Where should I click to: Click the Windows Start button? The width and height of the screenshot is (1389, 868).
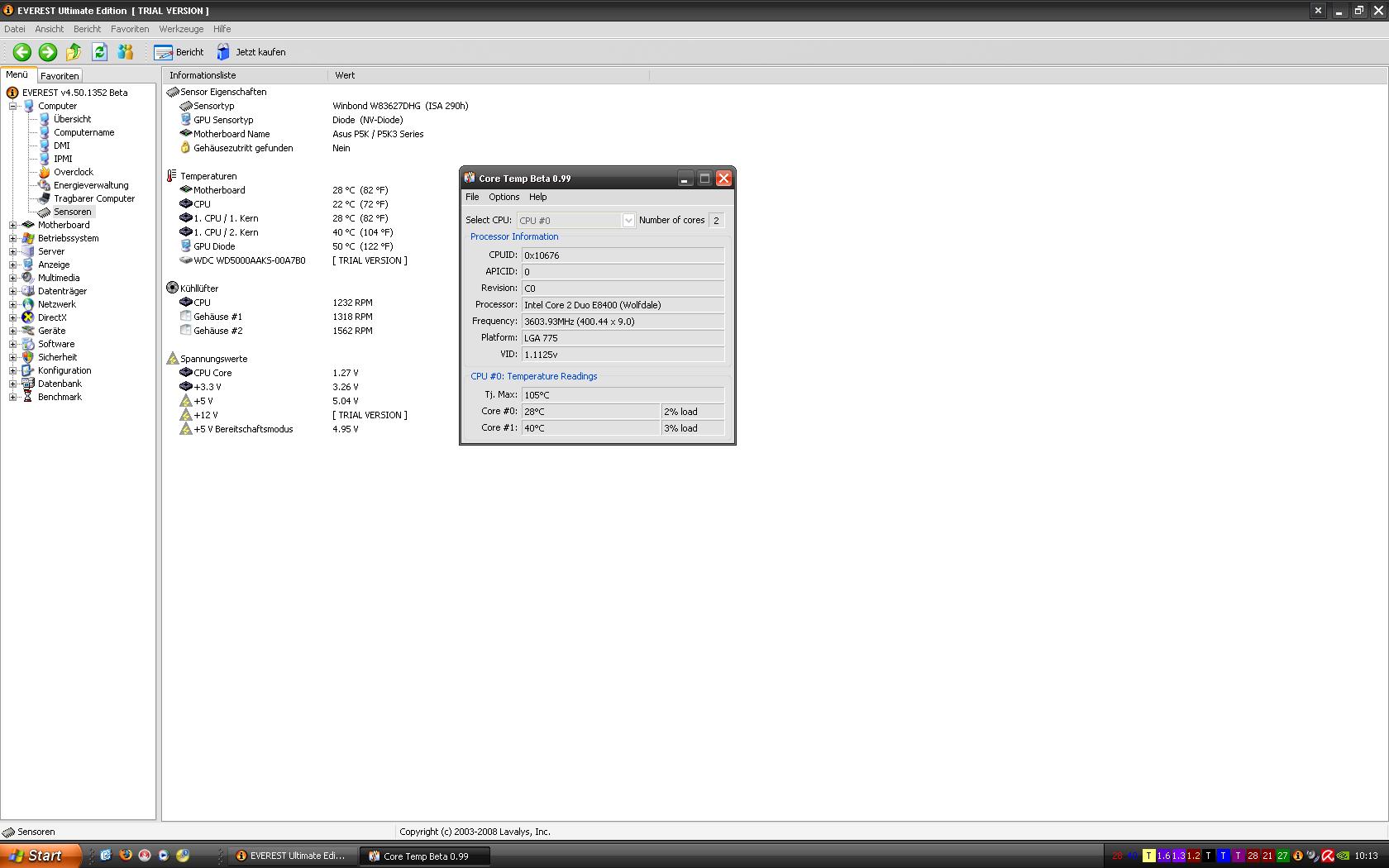(x=41, y=856)
